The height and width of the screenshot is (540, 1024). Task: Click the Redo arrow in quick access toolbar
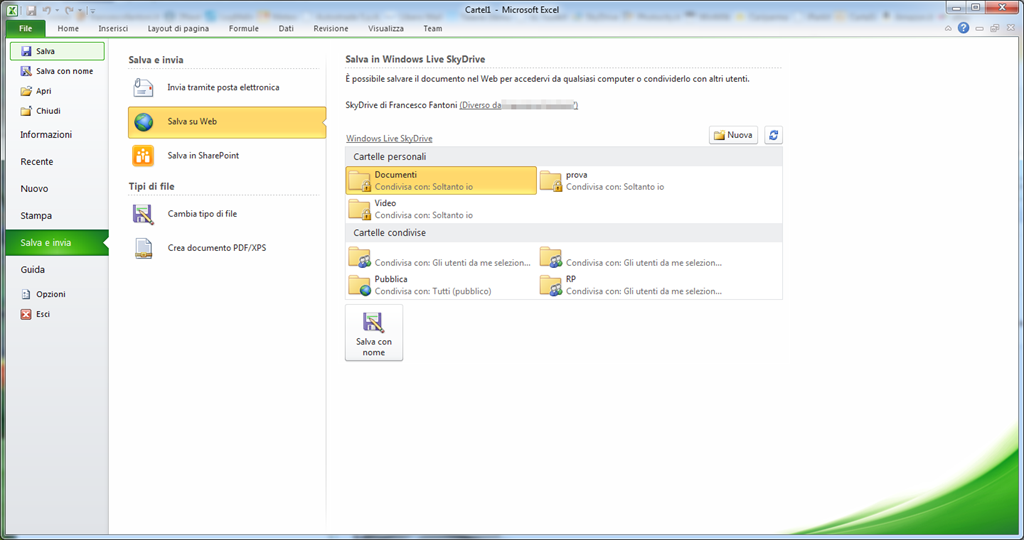[69, 10]
